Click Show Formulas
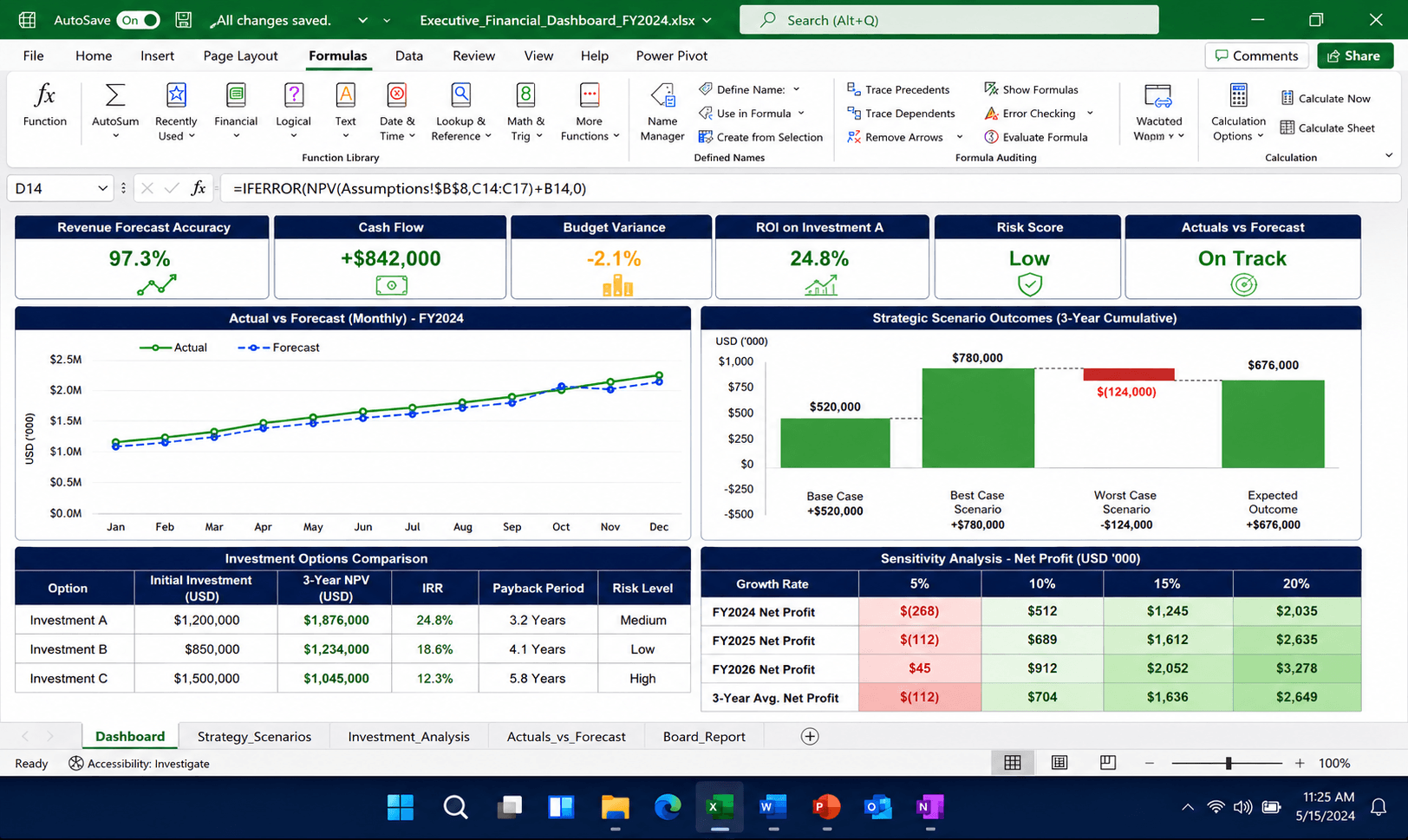 [1031, 89]
